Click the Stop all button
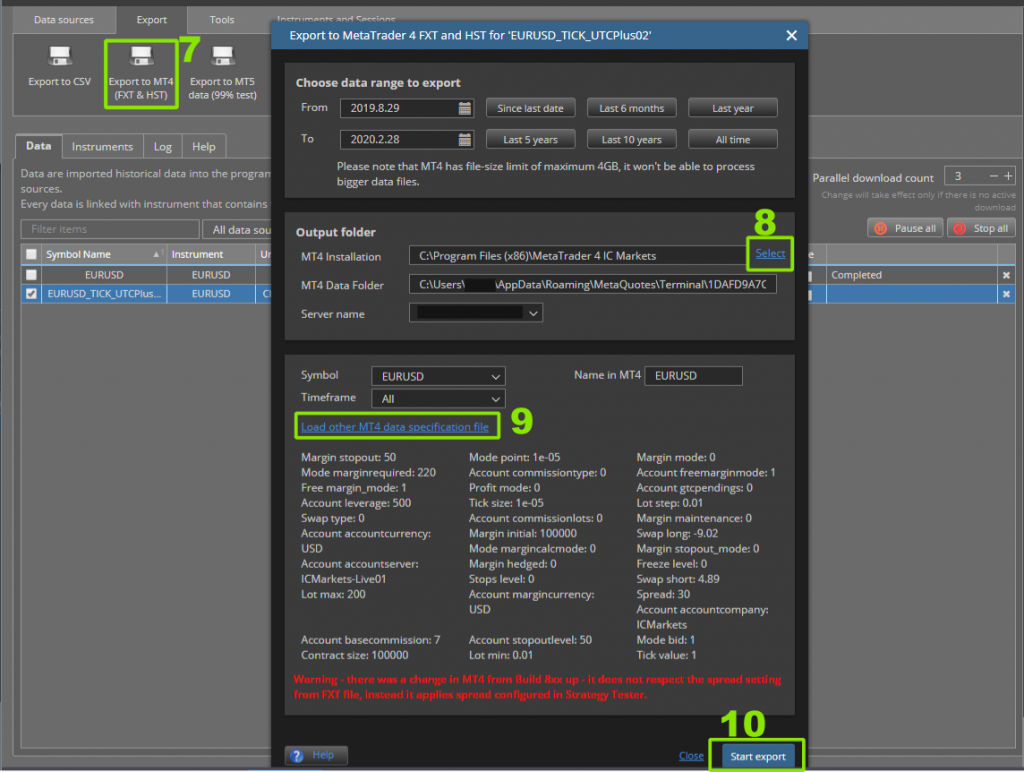The image size is (1024, 772). [982, 229]
